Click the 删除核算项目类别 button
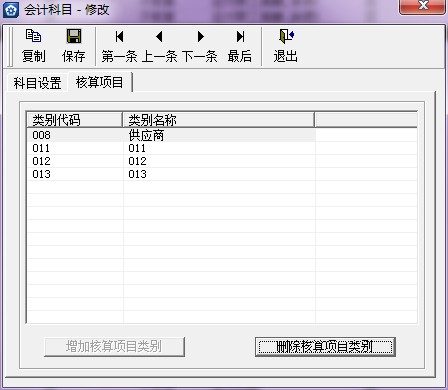The height and width of the screenshot is (390, 448). 325,347
